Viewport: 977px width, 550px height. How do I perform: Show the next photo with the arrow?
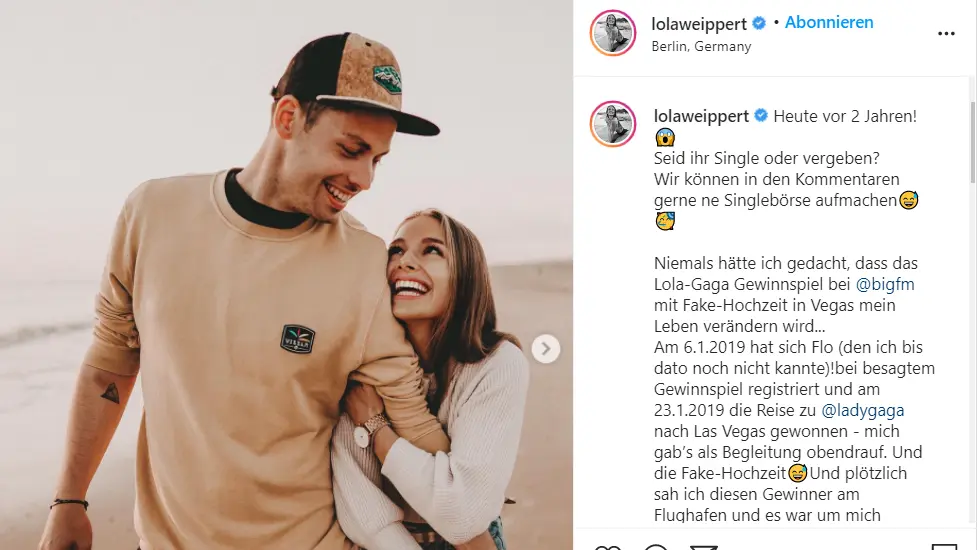[x=545, y=348]
